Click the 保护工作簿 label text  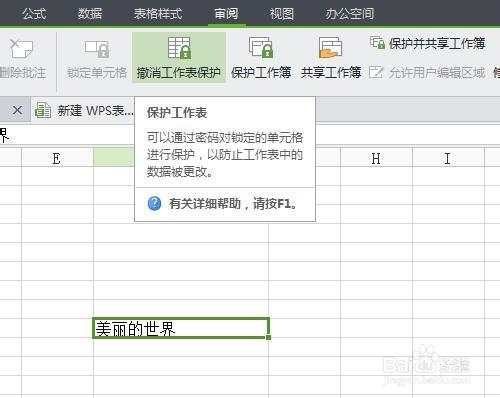tap(261, 72)
